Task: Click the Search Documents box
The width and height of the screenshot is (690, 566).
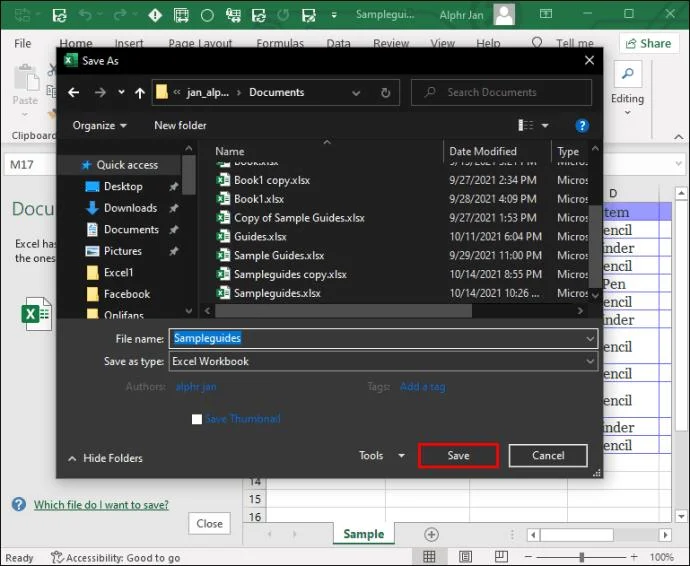Action: [501, 92]
